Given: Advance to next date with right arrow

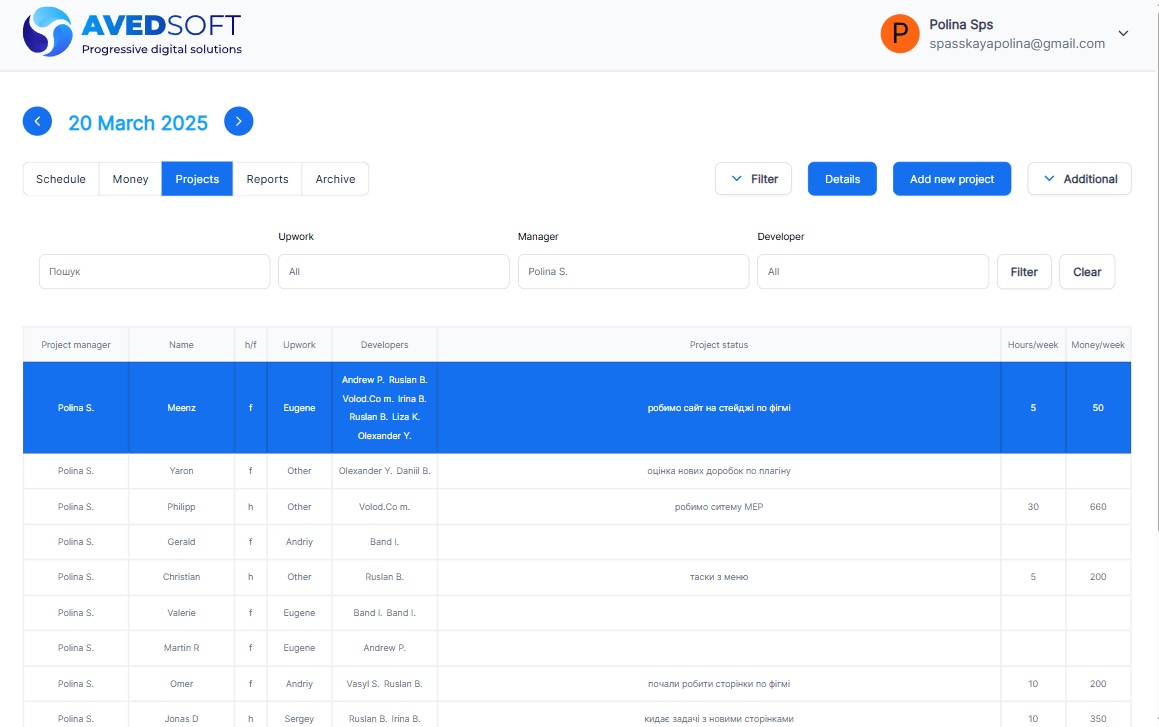Looking at the screenshot, I should point(238,121).
